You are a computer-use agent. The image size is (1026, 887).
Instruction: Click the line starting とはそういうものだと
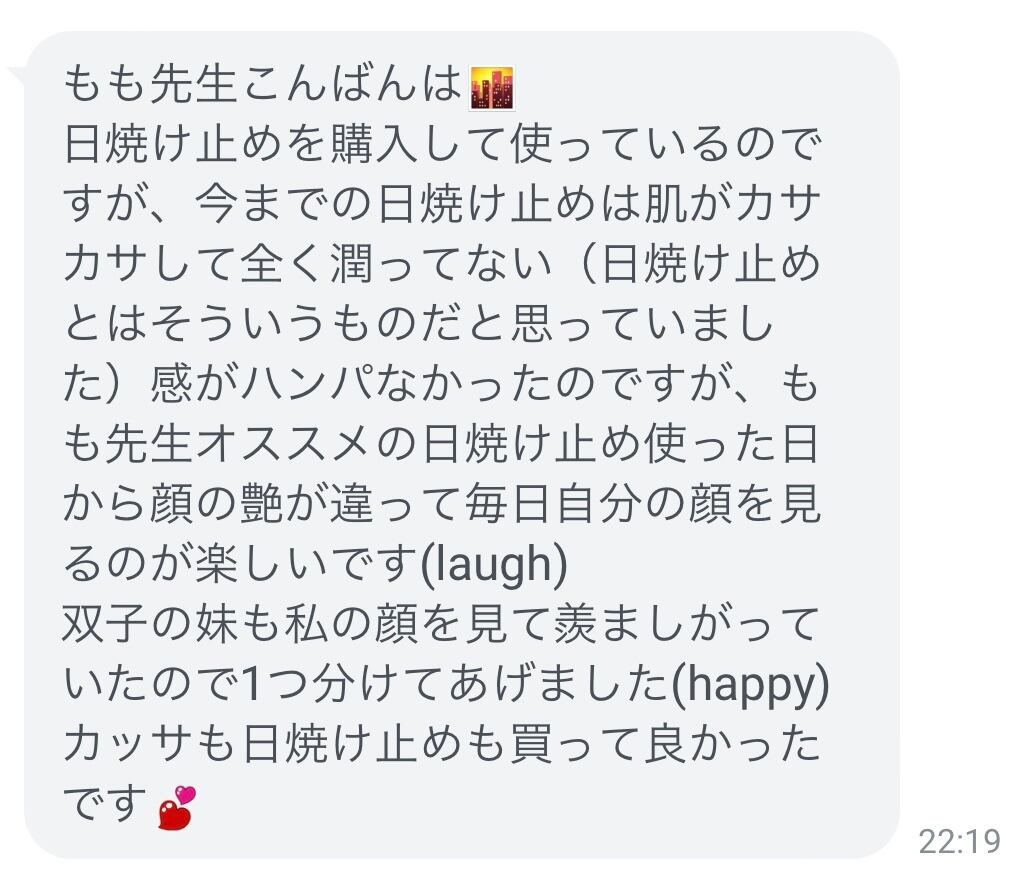[x=419, y=324]
